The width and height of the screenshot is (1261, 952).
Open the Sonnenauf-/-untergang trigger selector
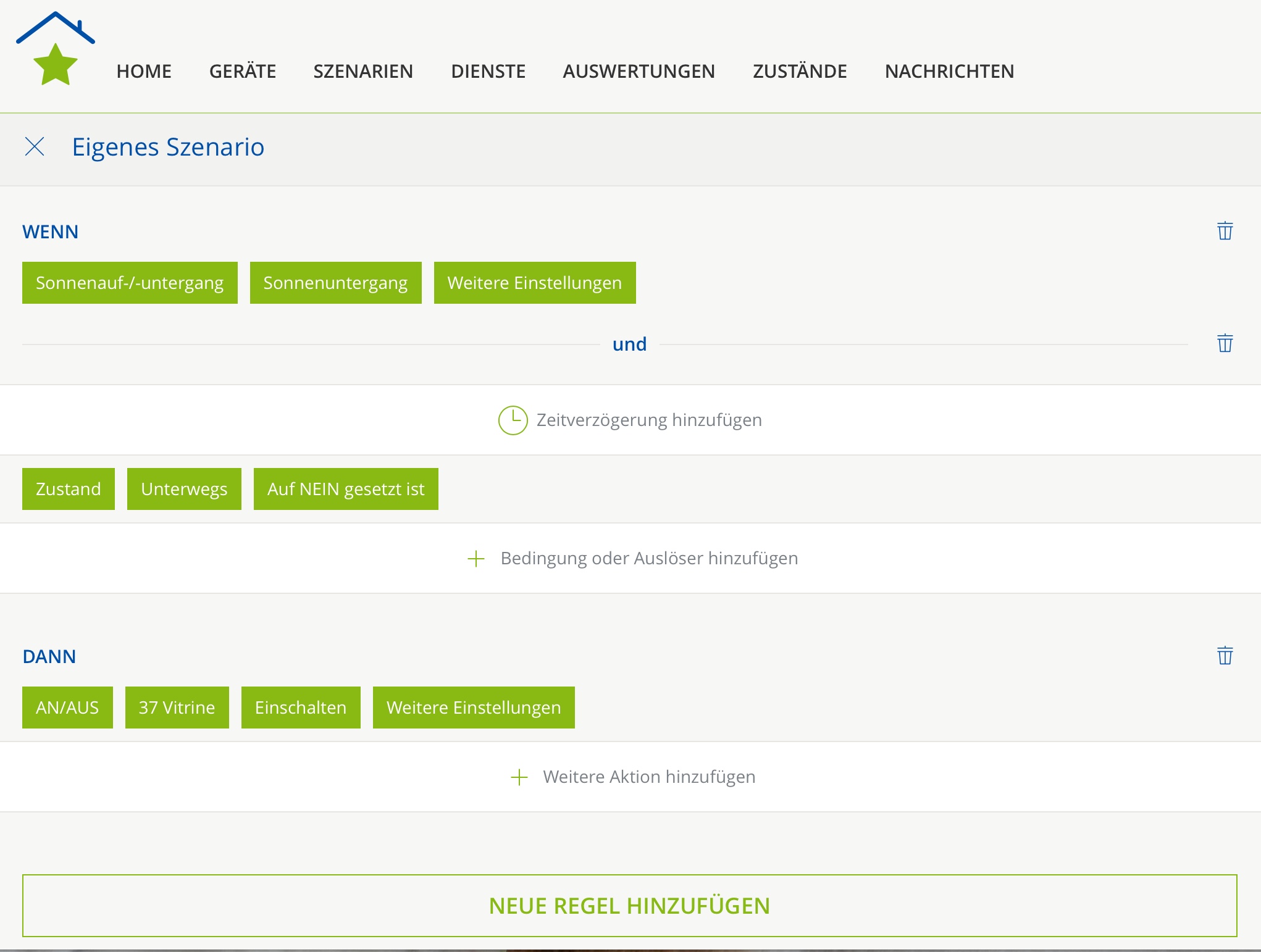click(x=130, y=283)
